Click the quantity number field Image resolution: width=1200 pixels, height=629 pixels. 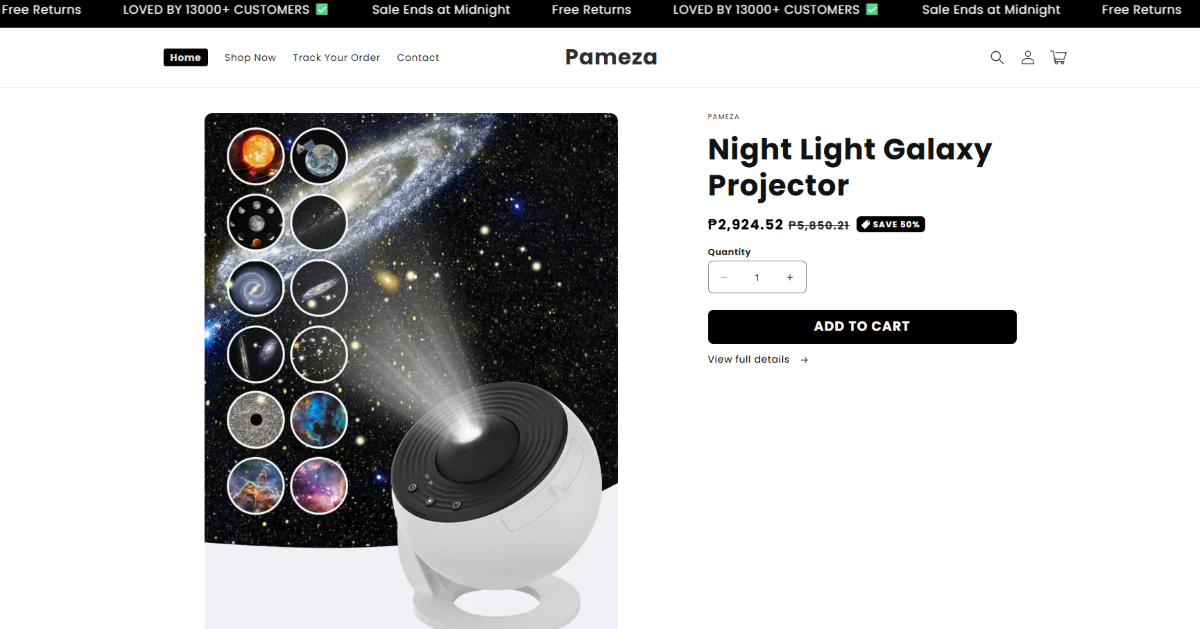click(x=757, y=278)
